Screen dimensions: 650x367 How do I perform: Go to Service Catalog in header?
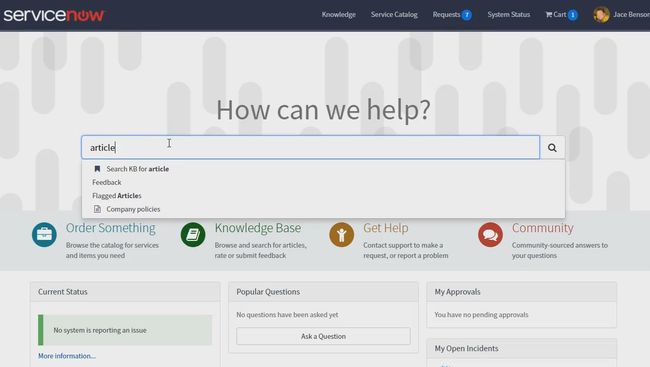tap(394, 15)
